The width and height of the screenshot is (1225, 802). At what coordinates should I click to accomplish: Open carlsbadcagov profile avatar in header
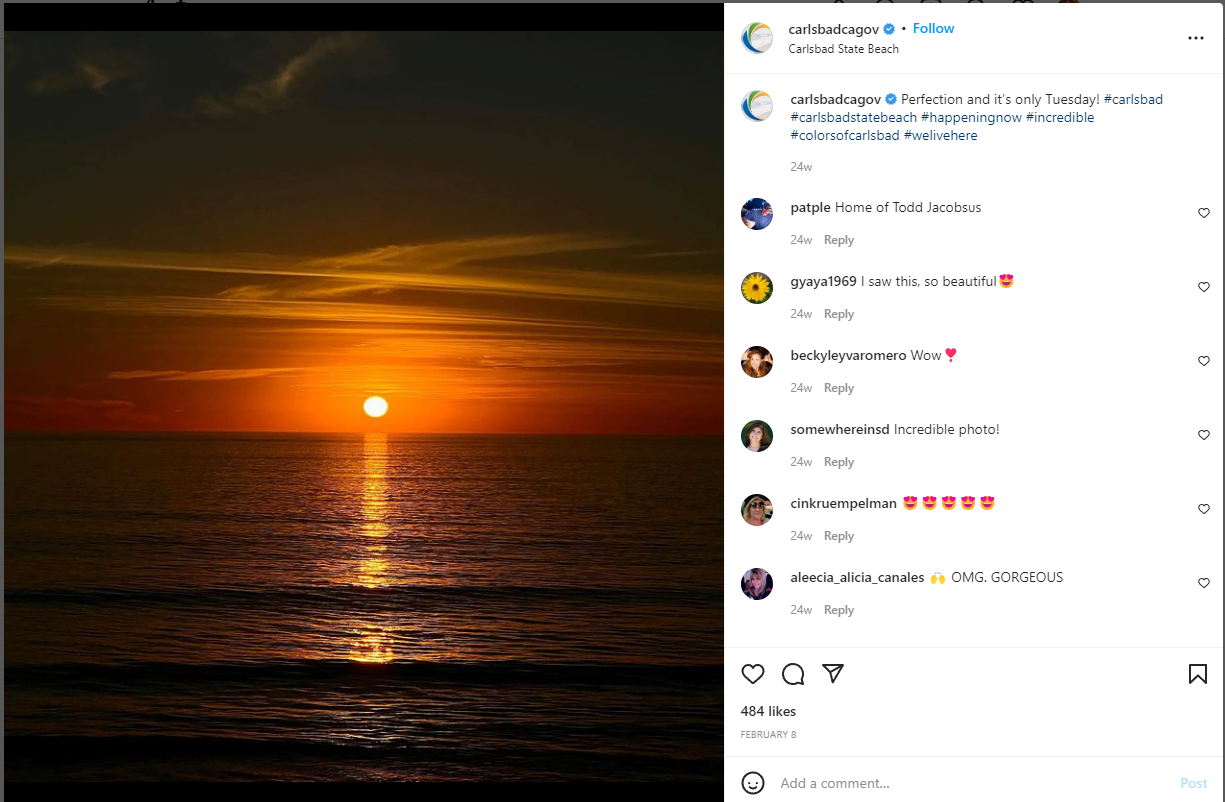(x=757, y=38)
